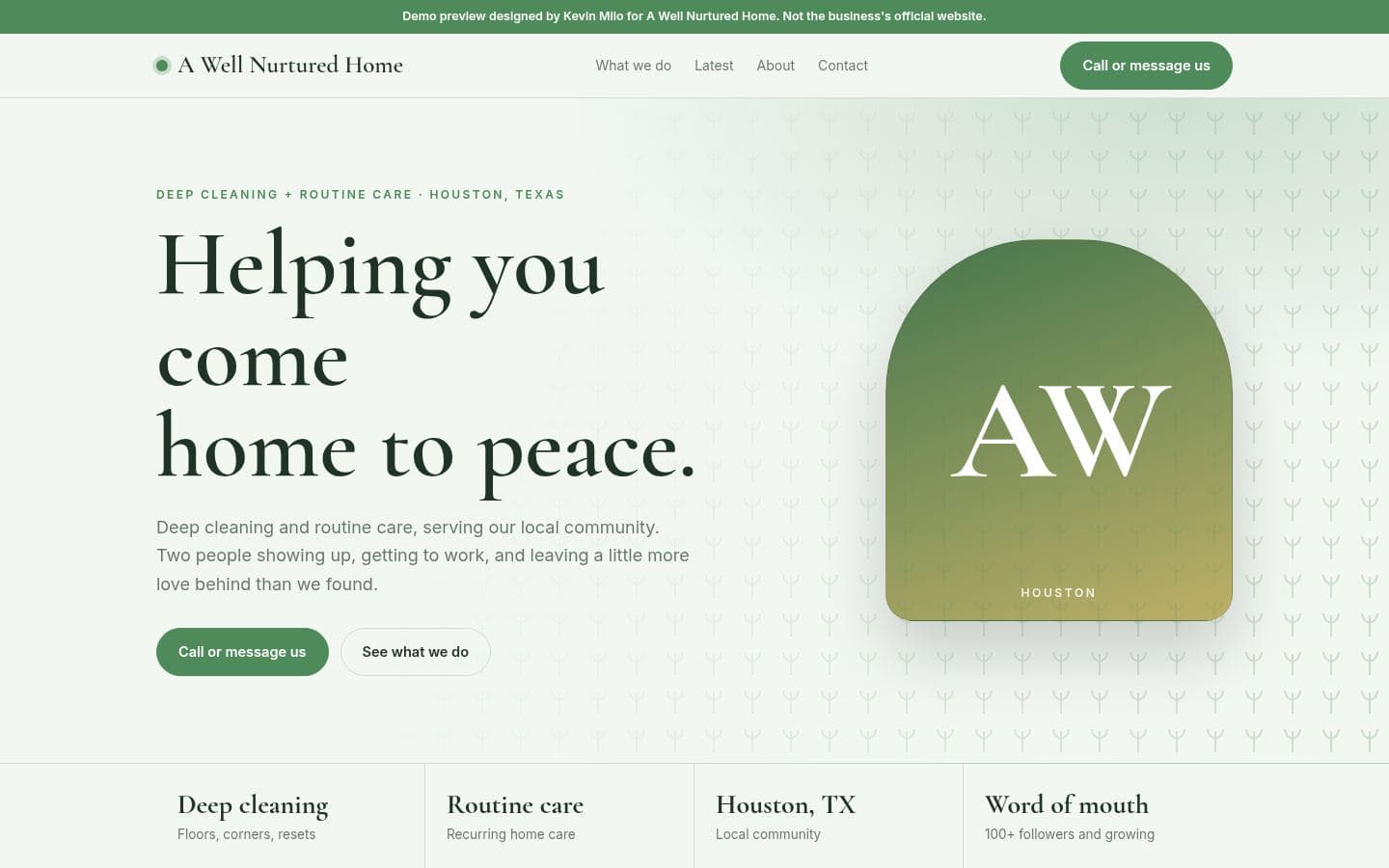Click the Houston, TX feature heading
The height and width of the screenshot is (868, 1389).
click(786, 805)
